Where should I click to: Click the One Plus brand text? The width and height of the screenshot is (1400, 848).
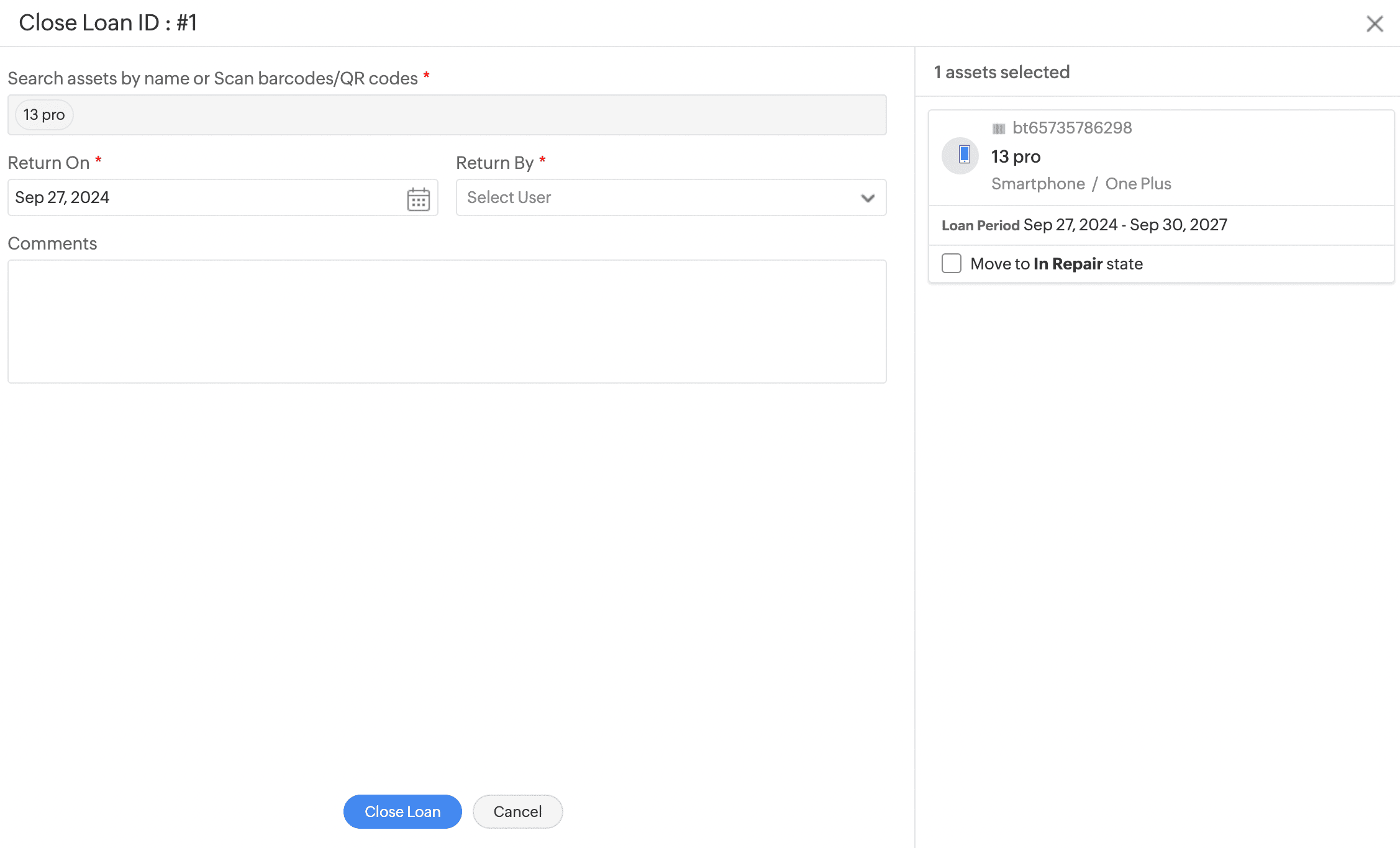tap(1138, 184)
